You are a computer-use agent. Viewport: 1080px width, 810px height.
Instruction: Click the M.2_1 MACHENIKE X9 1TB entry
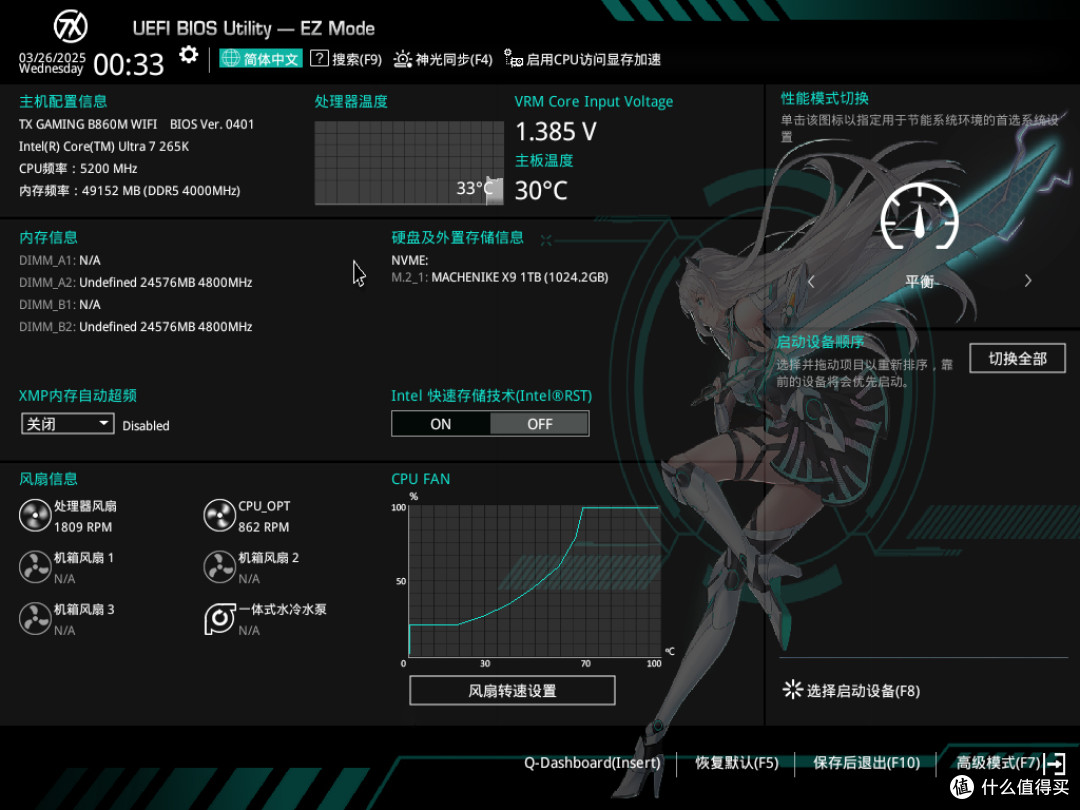coord(499,278)
